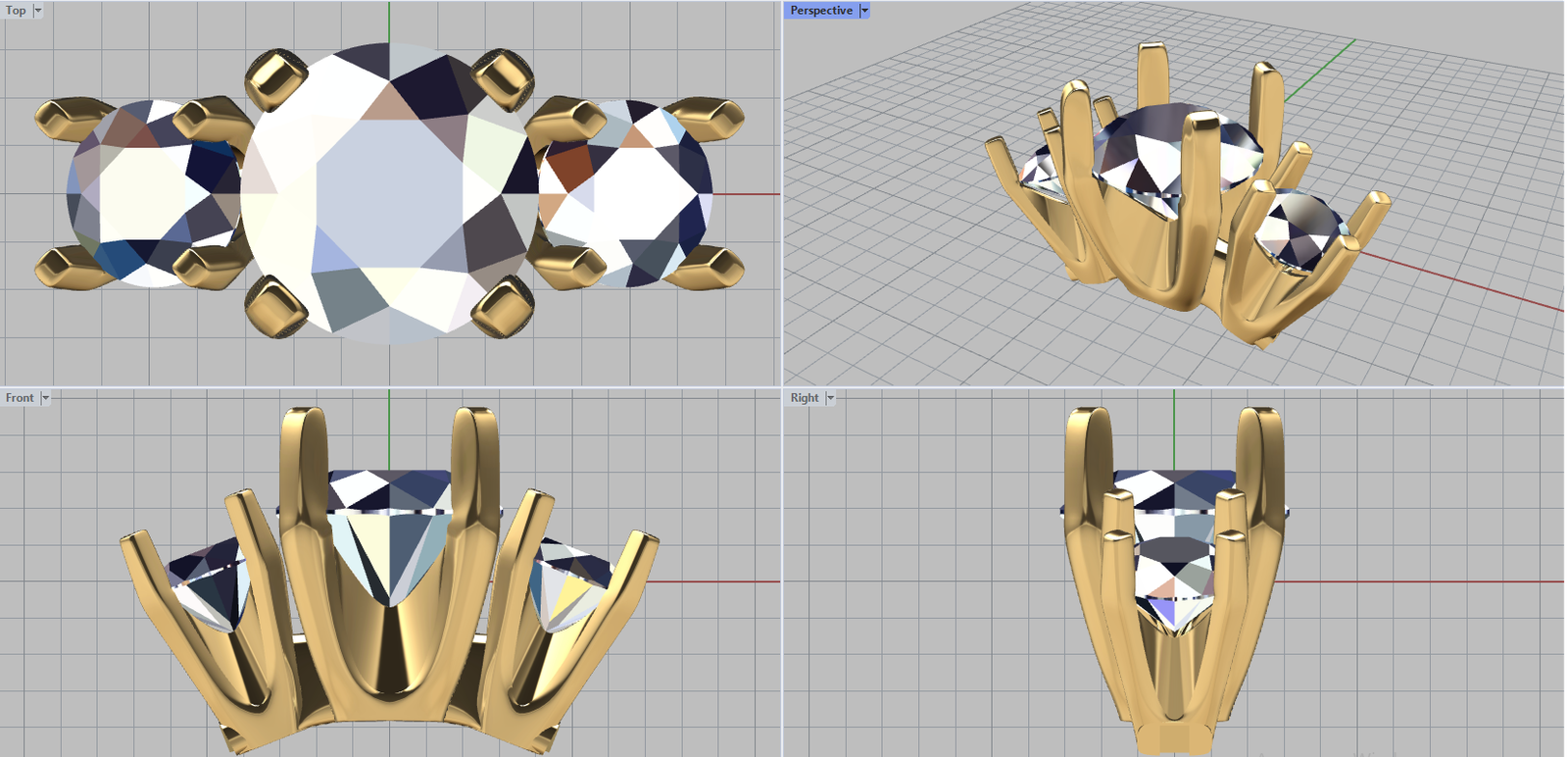Expand the Front viewport menu arrow
This screenshot has height=757, width=1568.
[x=45, y=398]
